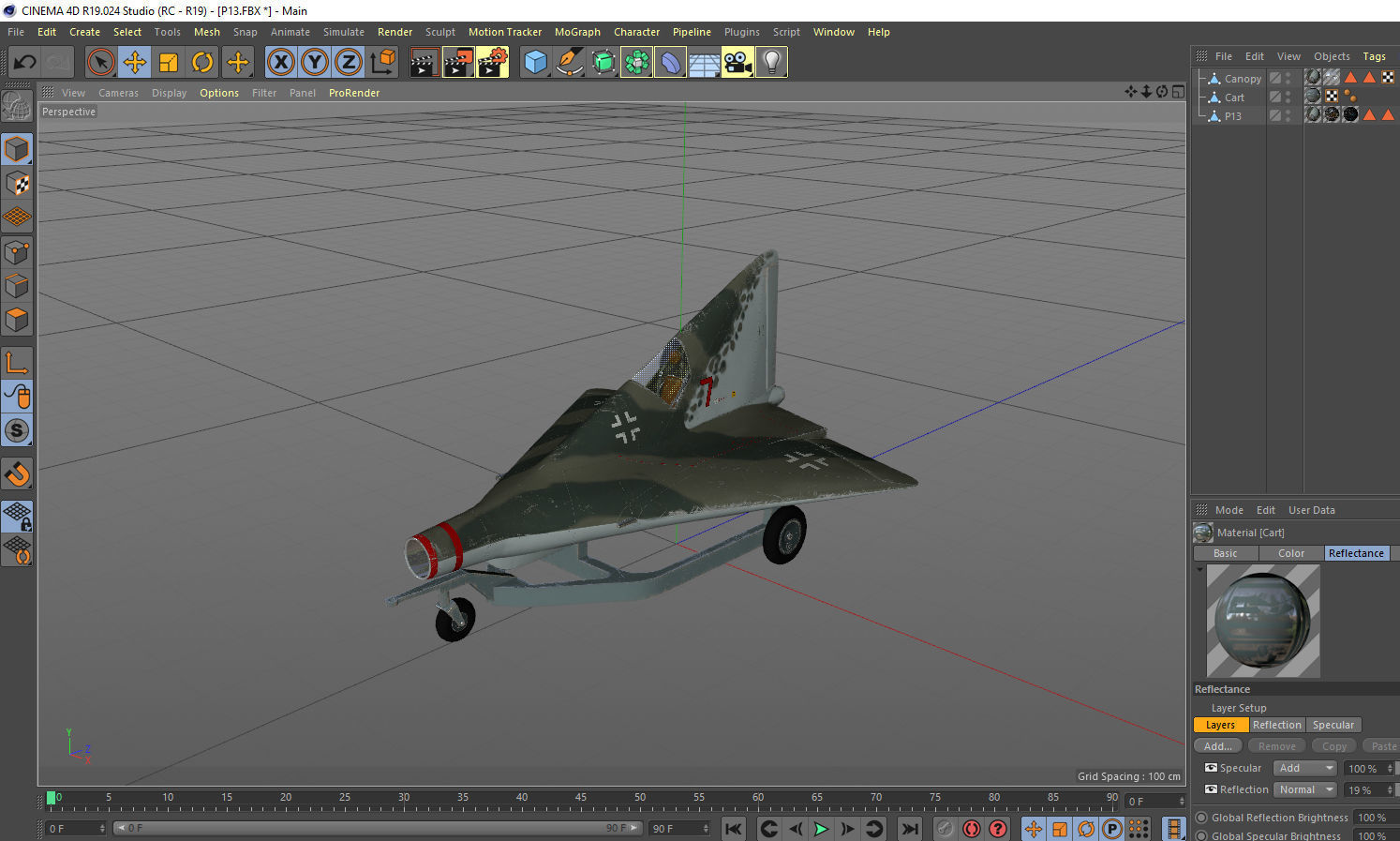Open the Simulate menu

point(344,32)
